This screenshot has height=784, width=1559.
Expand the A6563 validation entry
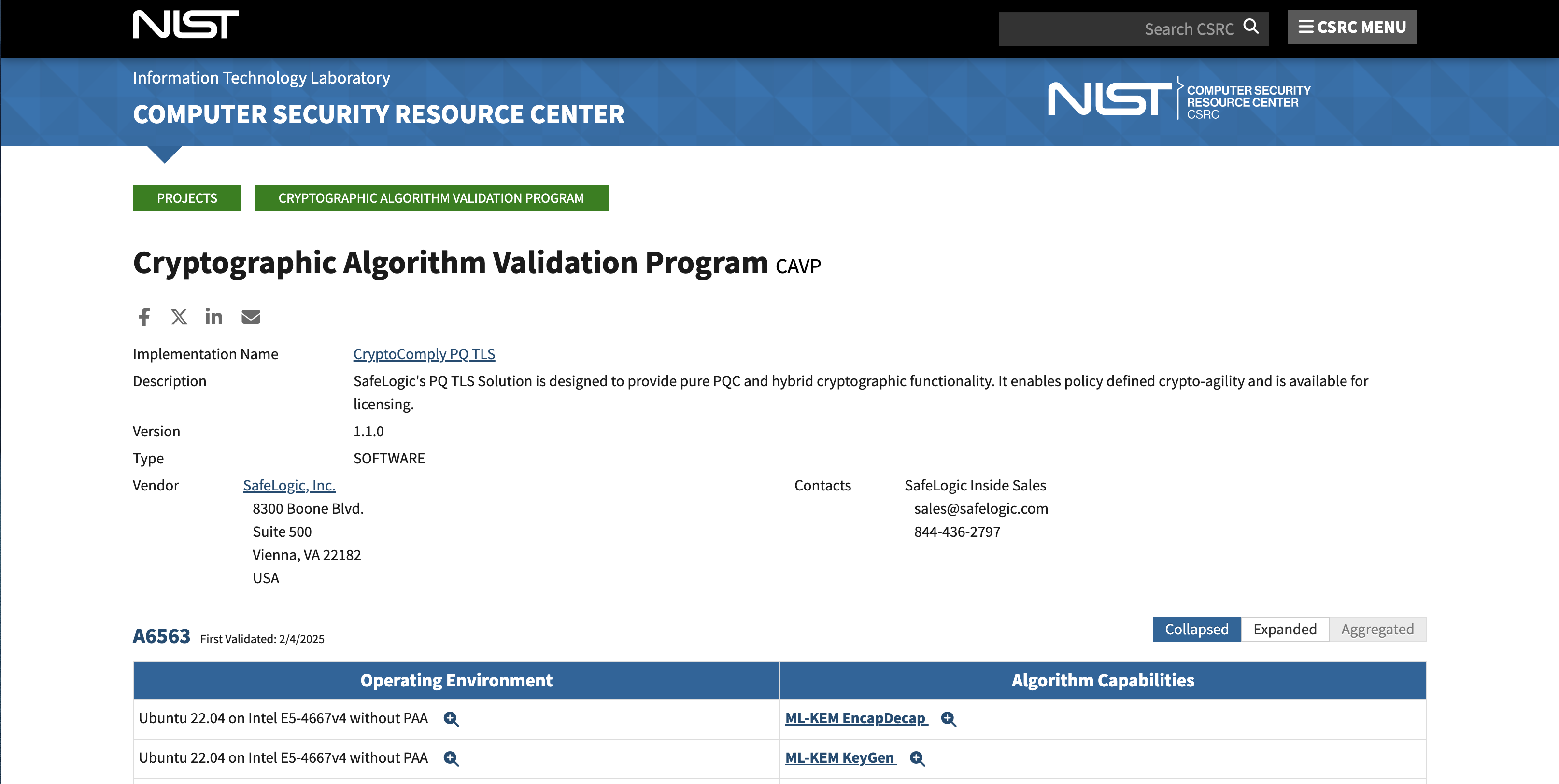coord(1285,628)
